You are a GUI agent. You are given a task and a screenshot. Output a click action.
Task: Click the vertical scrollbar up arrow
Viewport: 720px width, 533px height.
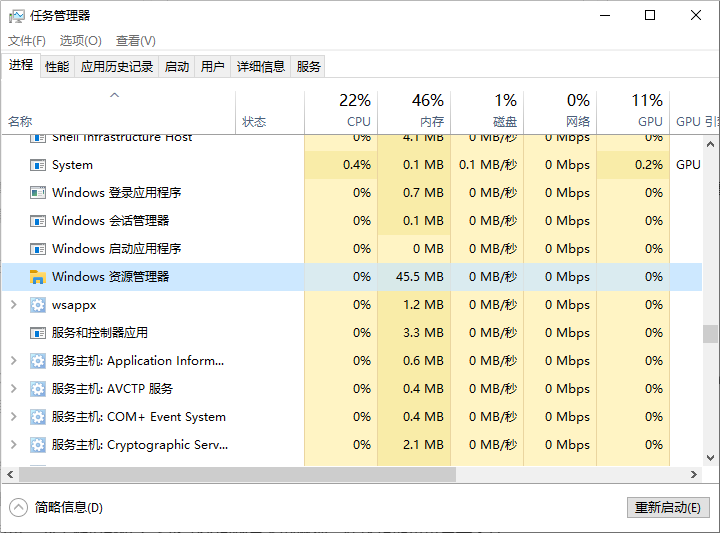tap(710, 144)
